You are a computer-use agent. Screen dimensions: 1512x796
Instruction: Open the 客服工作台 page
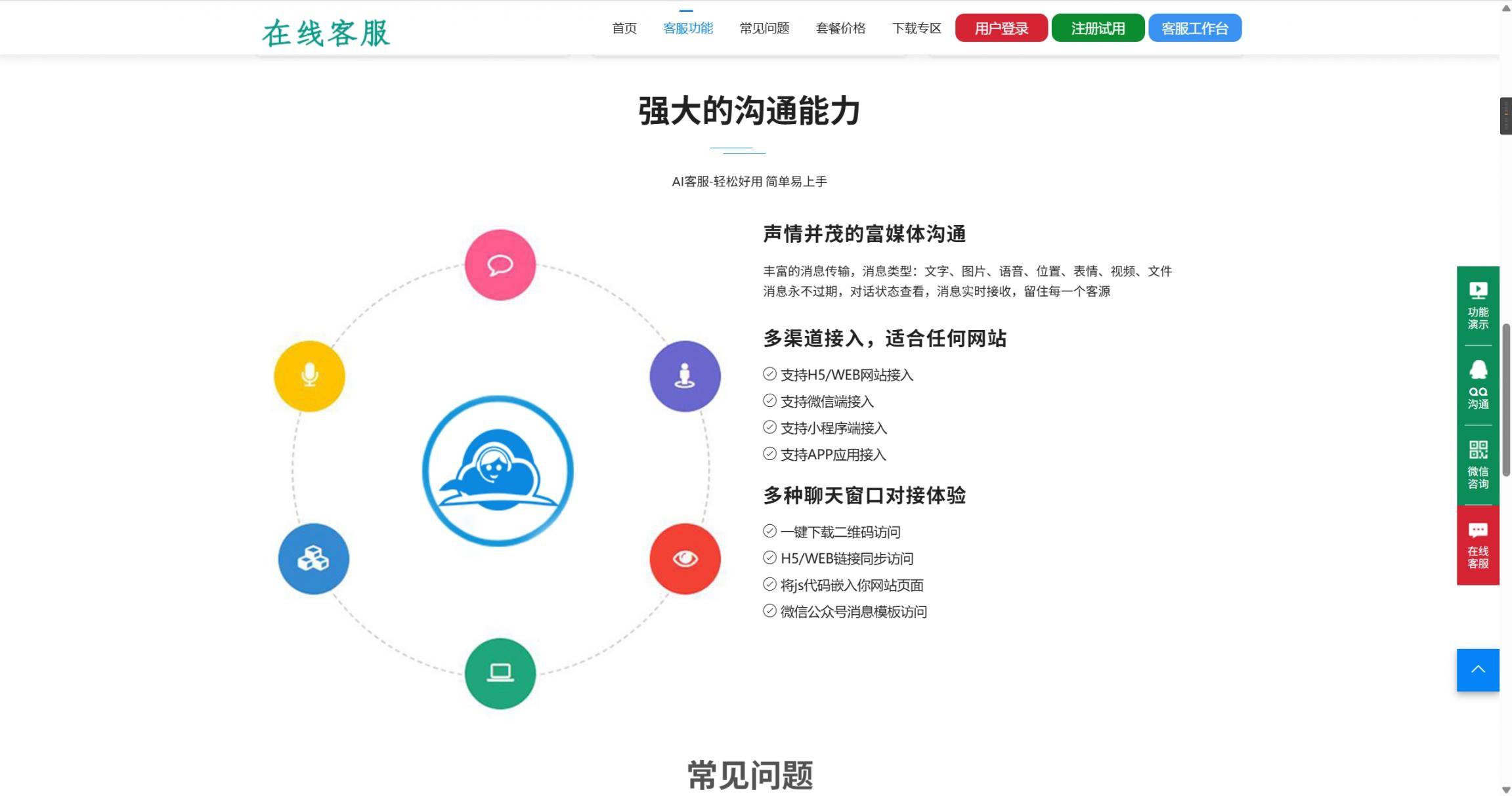coord(1194,28)
